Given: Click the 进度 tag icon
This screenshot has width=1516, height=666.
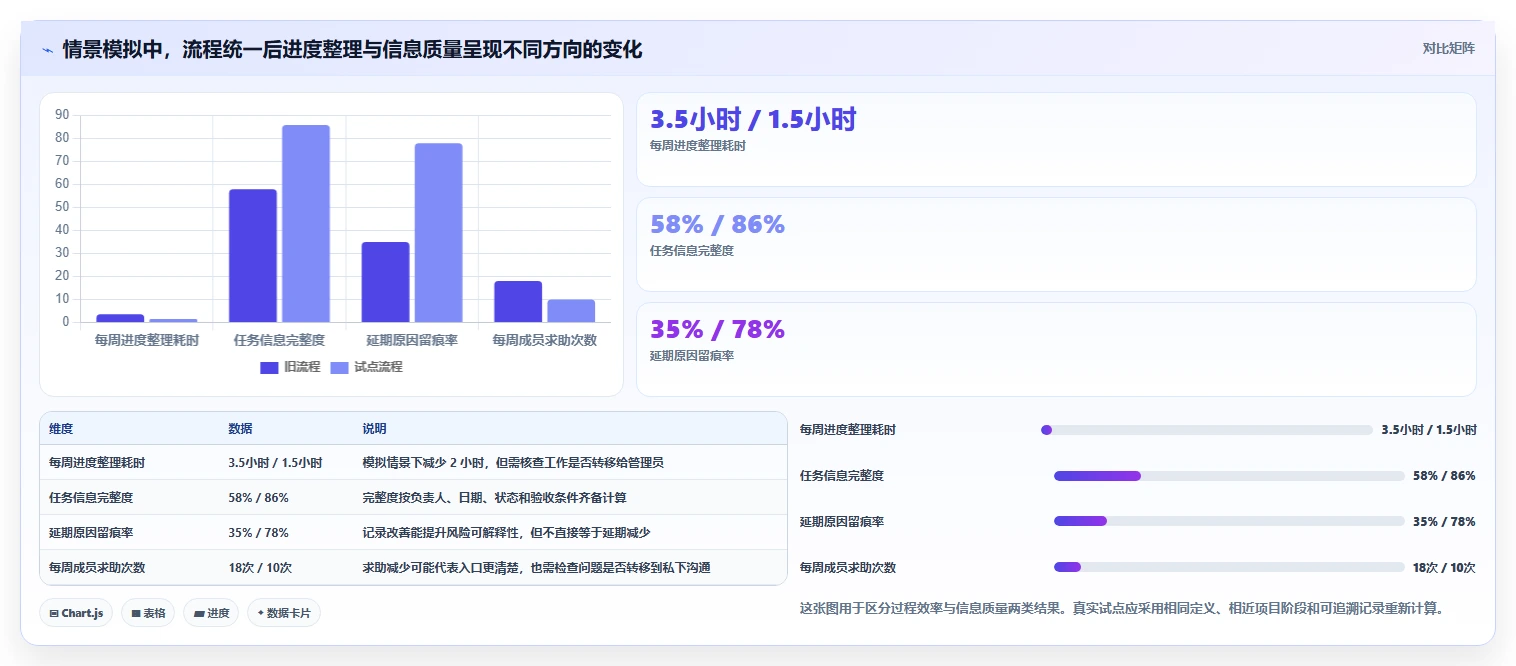Looking at the screenshot, I should 199,613.
